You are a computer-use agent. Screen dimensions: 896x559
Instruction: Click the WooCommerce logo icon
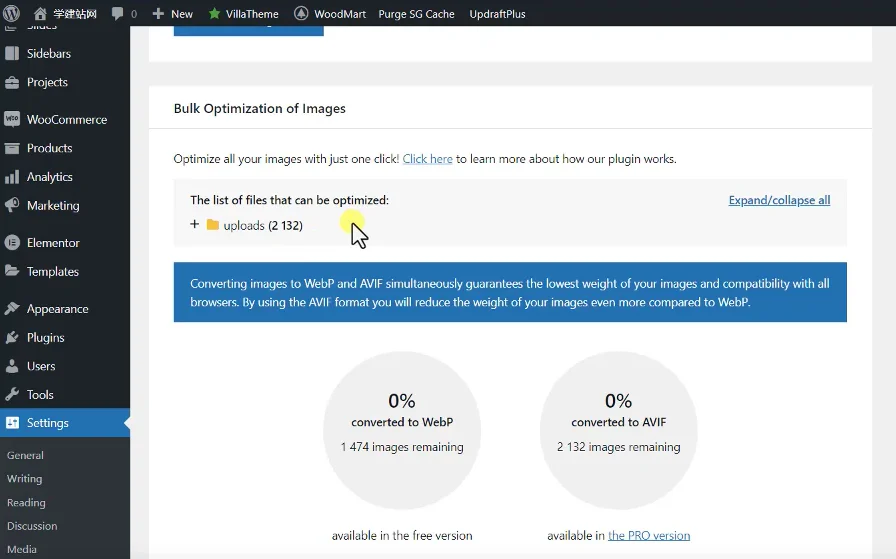coord(12,119)
